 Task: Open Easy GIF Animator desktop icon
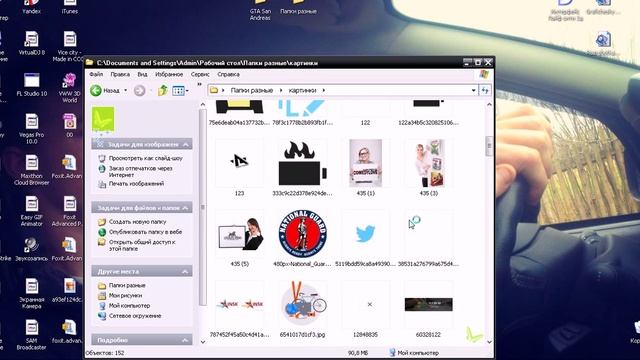coord(31,211)
